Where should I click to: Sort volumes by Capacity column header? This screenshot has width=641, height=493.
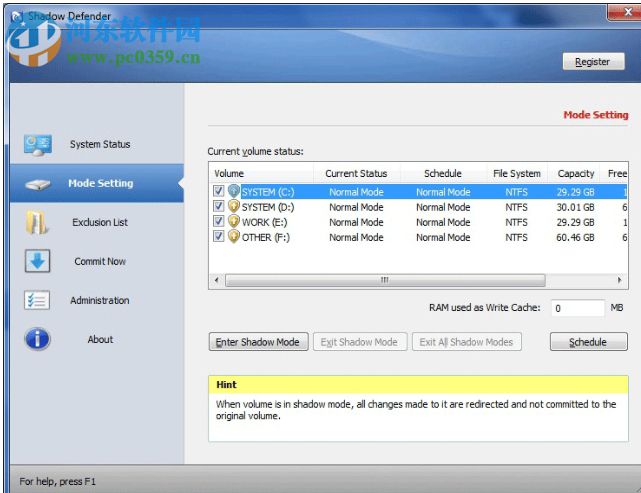pyautogui.click(x=575, y=173)
